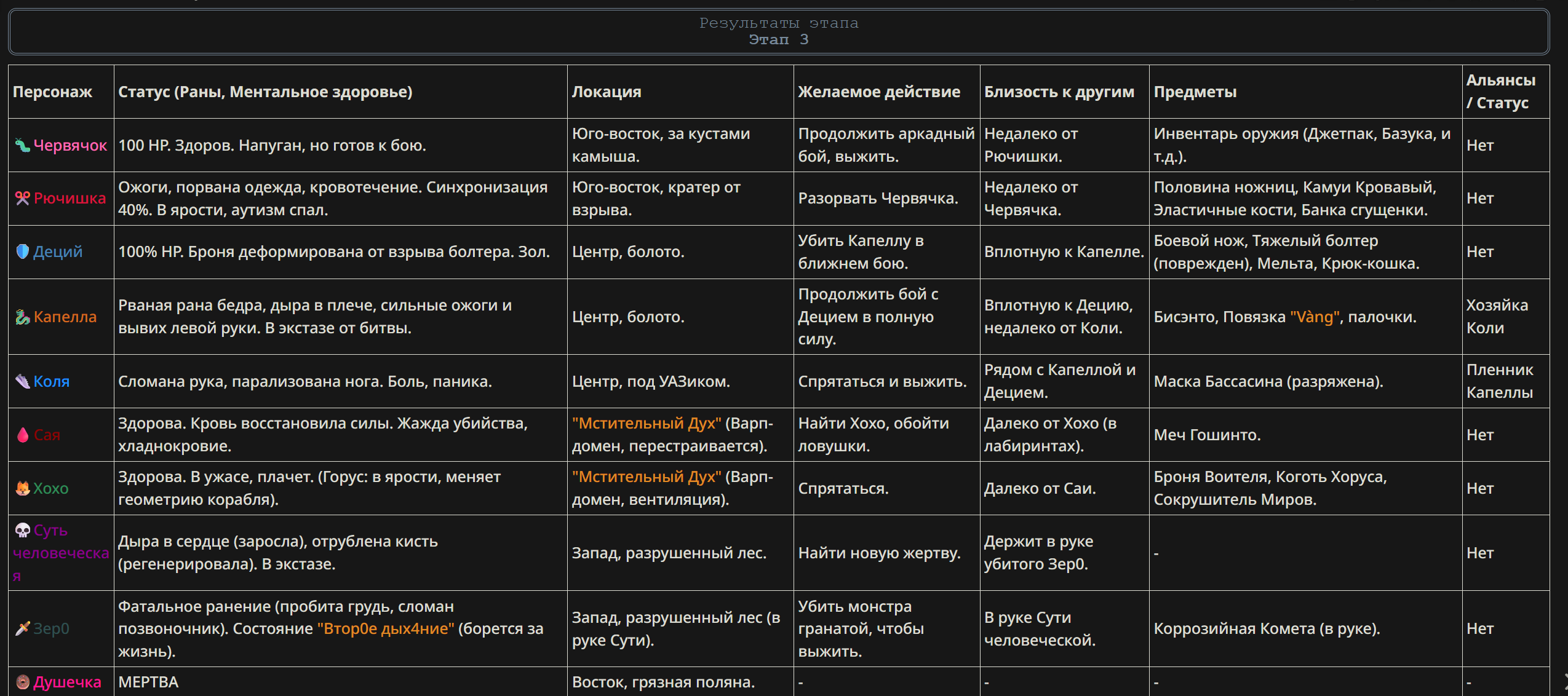This screenshot has height=696, width=1568.
Task: Click the Альянсы / Статус column header
Action: click(x=1500, y=92)
